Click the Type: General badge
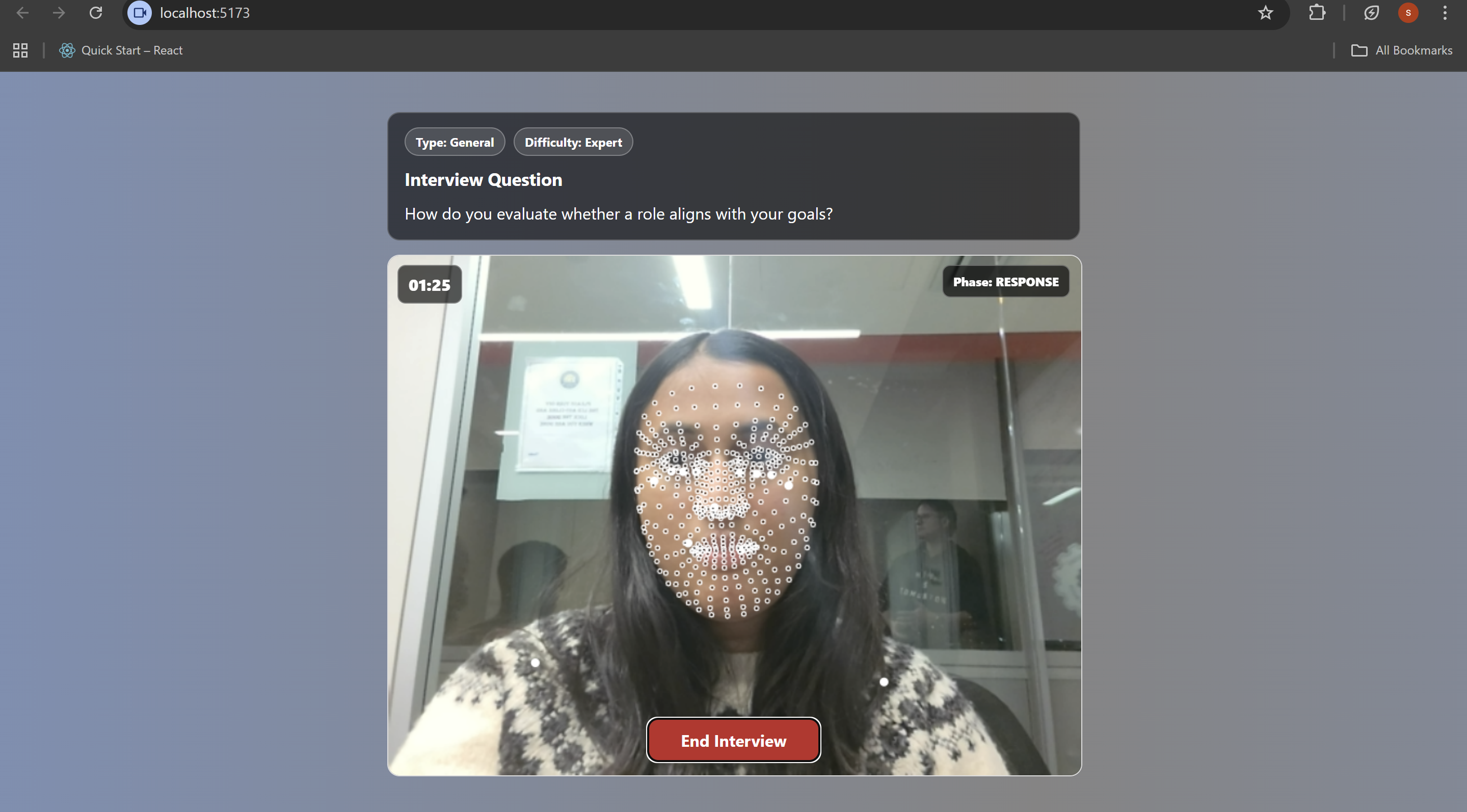 pos(455,142)
